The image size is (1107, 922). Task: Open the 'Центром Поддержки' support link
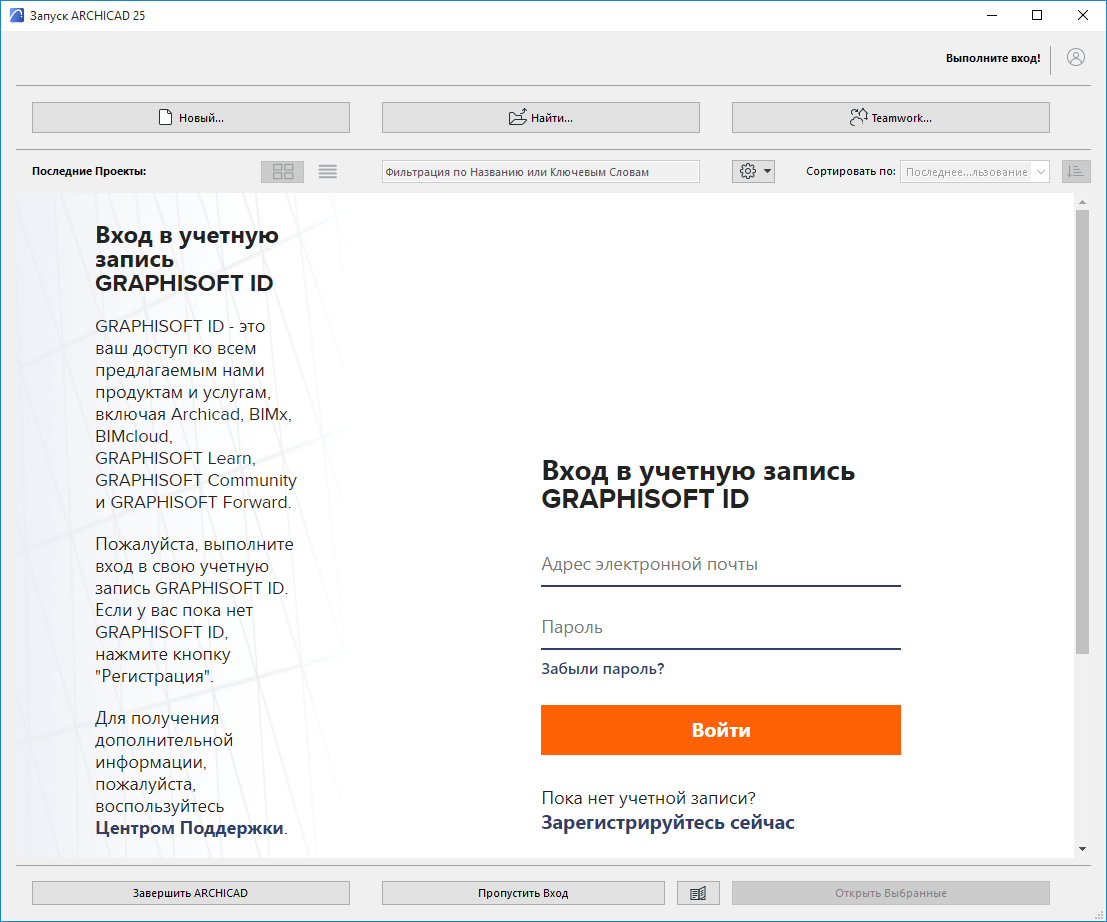(189, 828)
